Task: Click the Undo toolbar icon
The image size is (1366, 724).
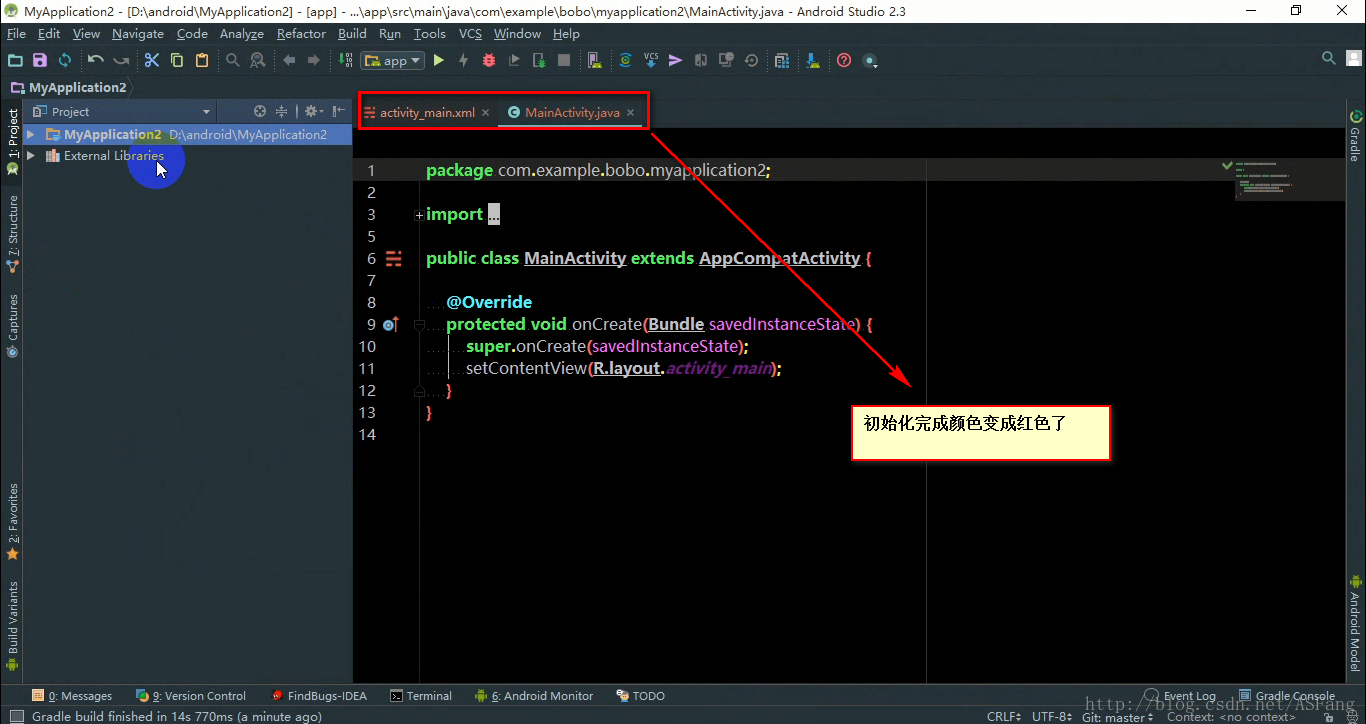Action: tap(95, 60)
